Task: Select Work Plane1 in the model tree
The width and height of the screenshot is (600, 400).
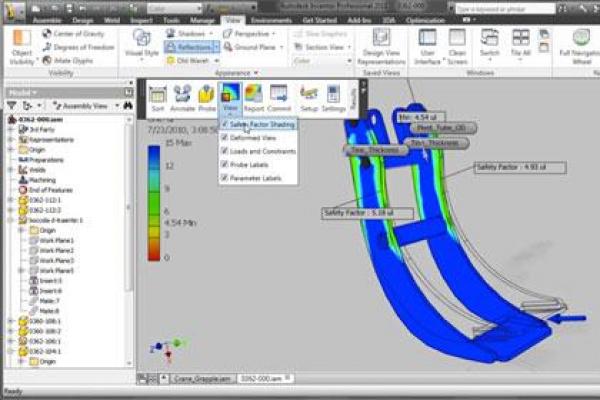Action: [52, 240]
